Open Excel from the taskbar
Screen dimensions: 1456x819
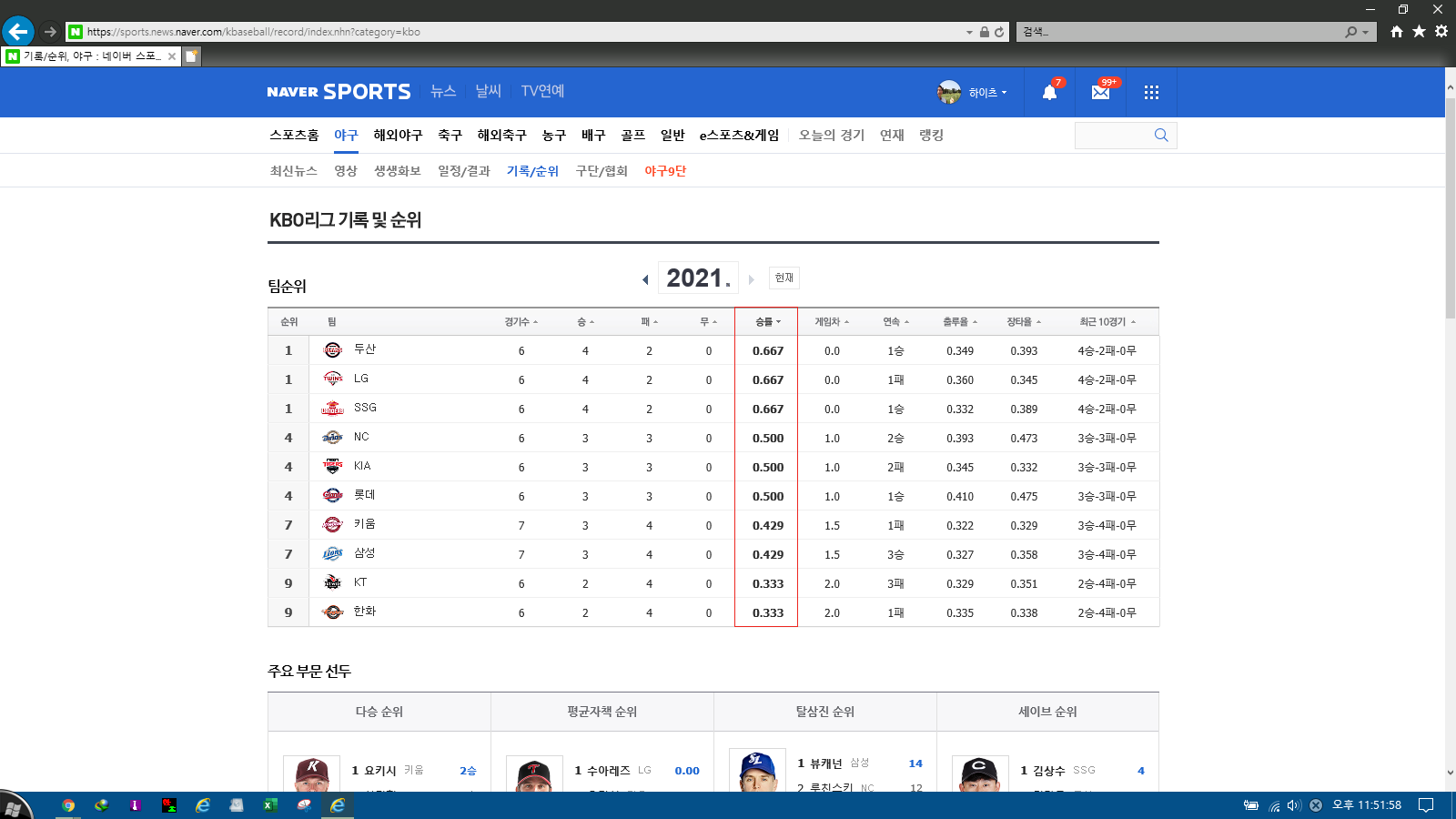point(270,805)
